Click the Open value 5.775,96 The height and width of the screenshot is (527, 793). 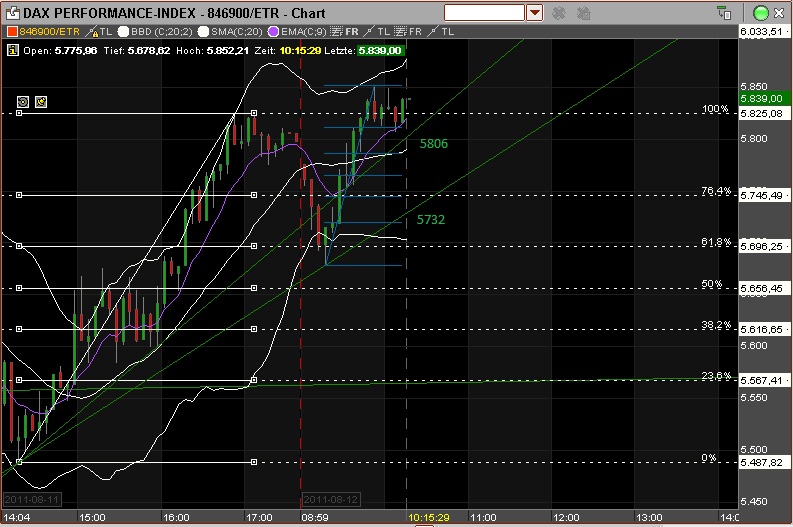pos(76,51)
